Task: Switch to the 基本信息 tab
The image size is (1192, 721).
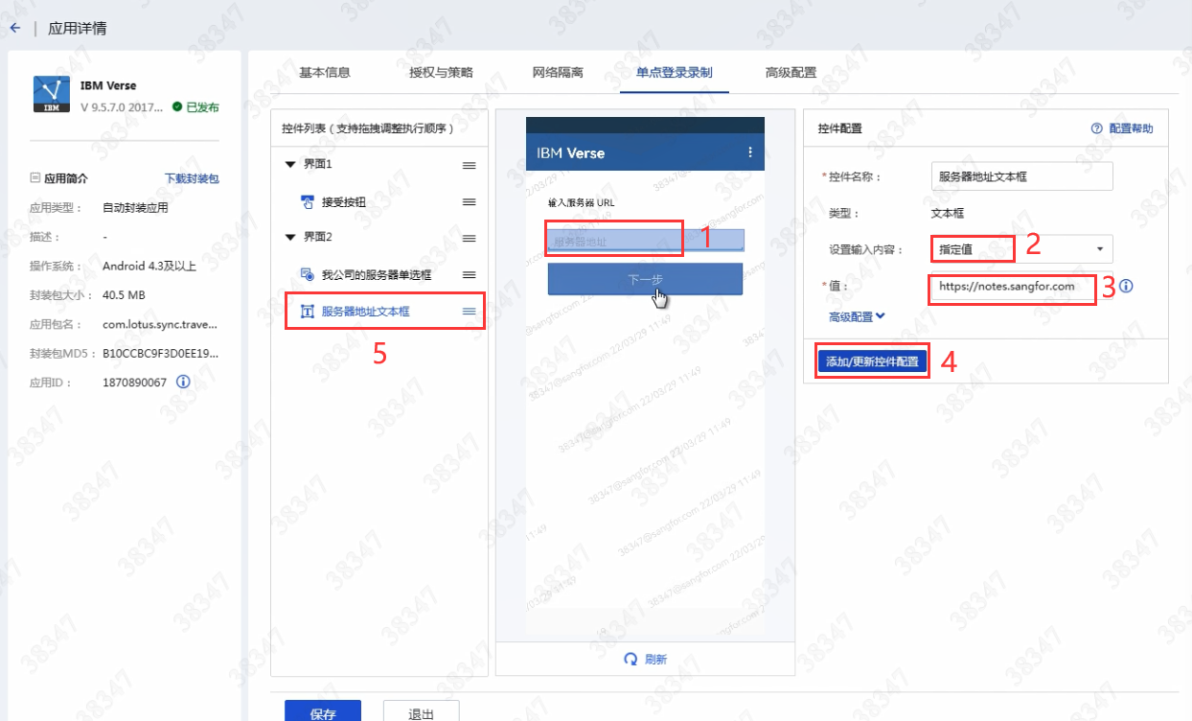Action: click(x=324, y=73)
